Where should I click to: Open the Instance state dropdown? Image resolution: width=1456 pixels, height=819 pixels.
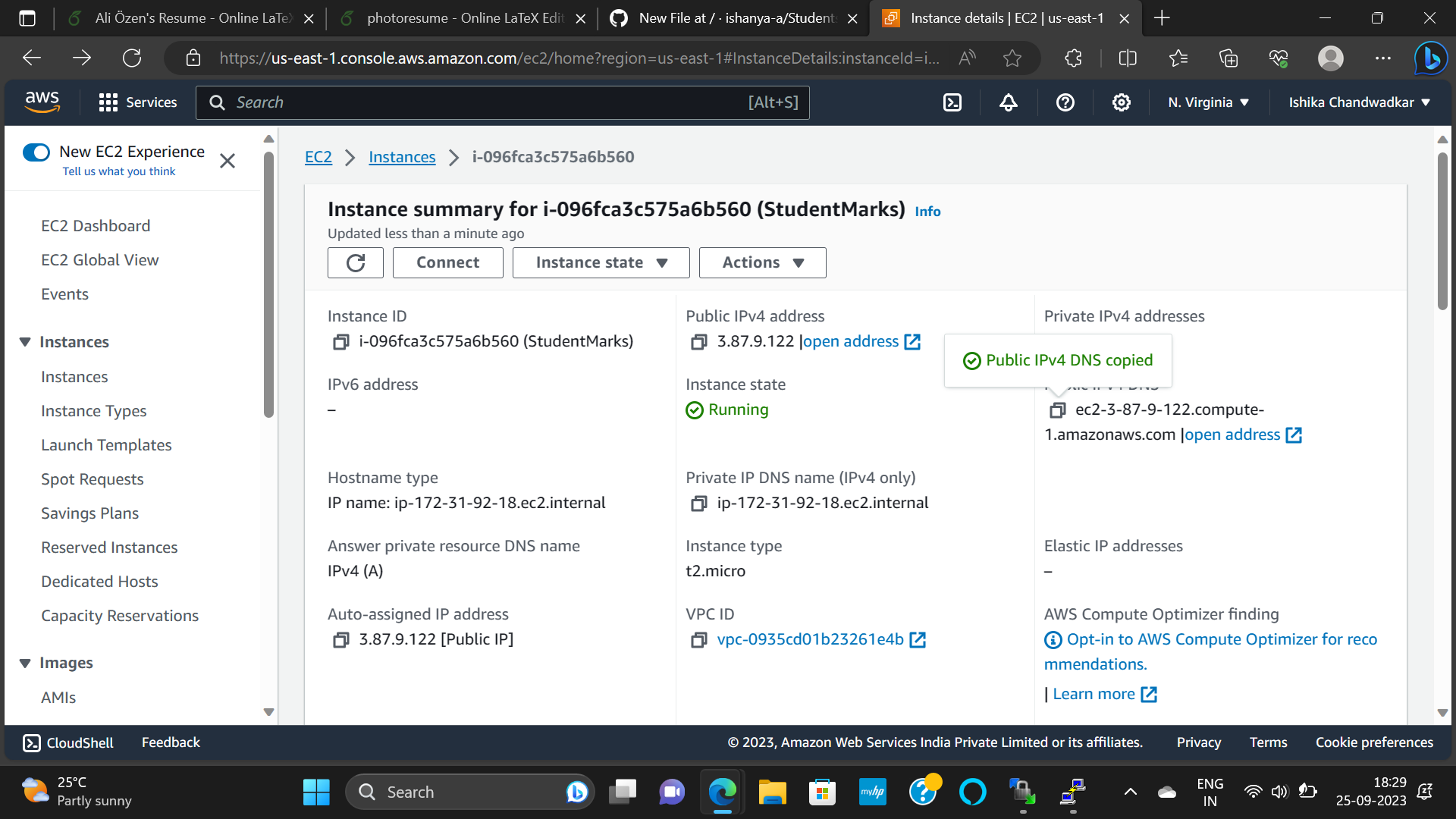coord(601,262)
